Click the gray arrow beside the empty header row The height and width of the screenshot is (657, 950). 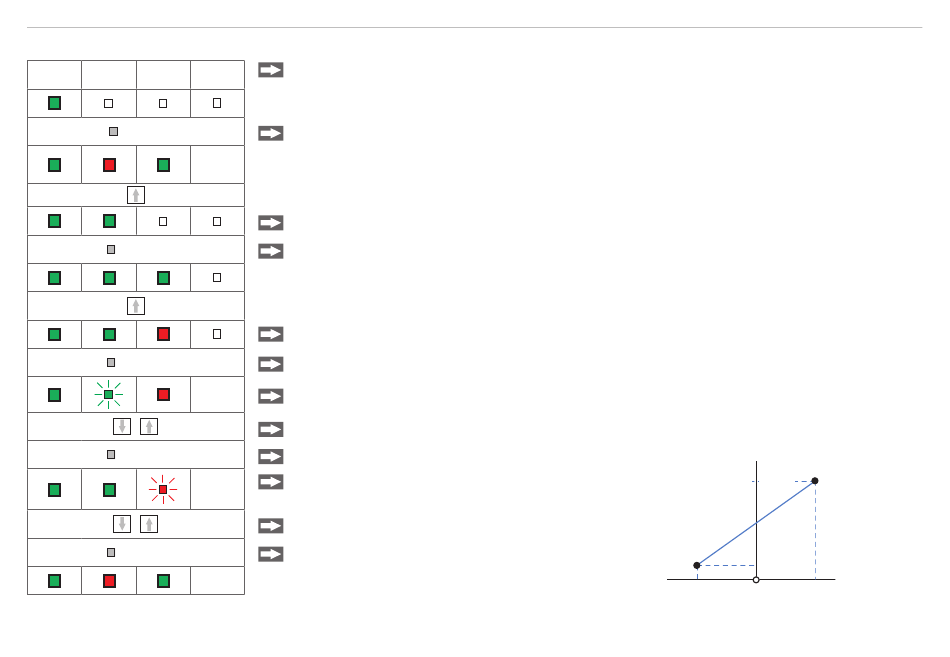point(271,70)
